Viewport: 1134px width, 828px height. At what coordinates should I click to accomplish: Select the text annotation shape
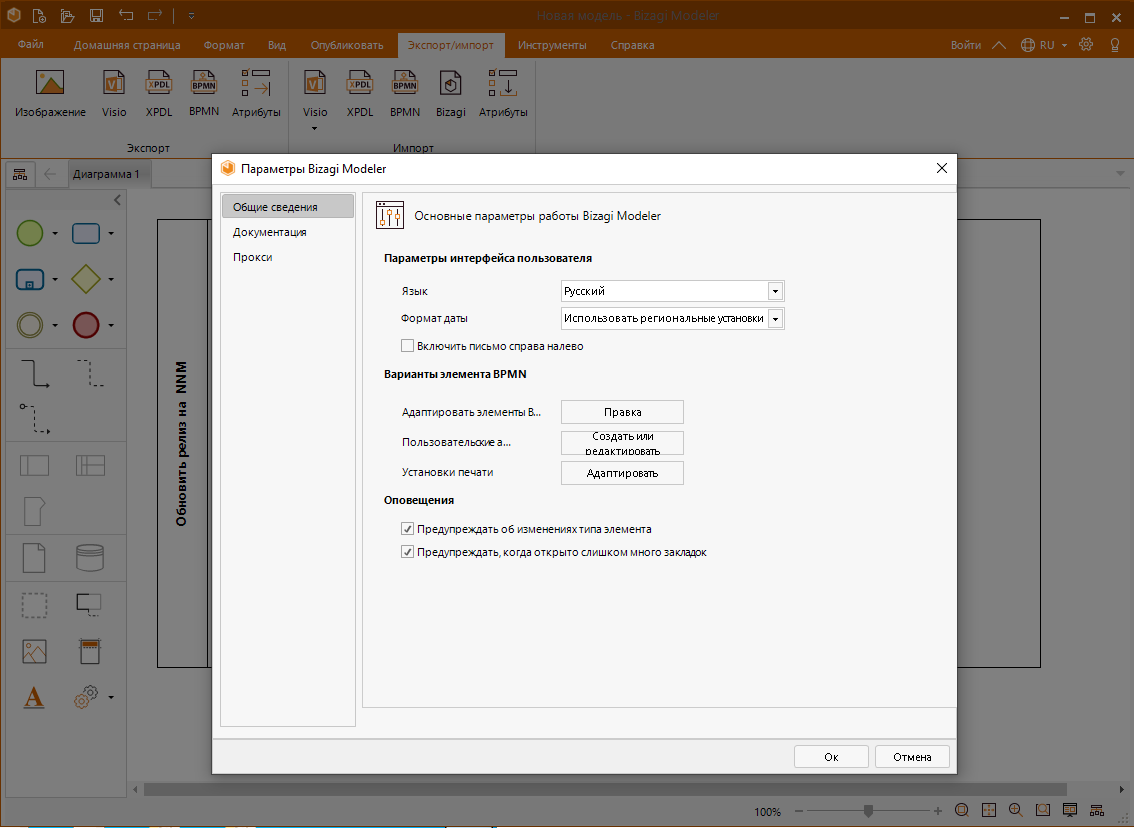89,604
